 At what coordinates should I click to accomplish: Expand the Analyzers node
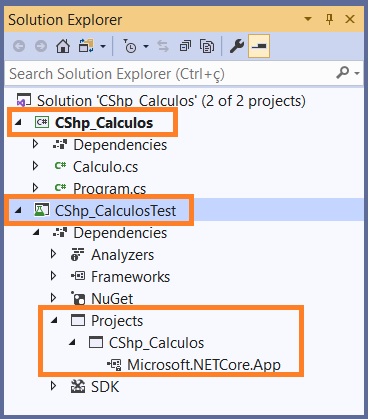click(53, 254)
